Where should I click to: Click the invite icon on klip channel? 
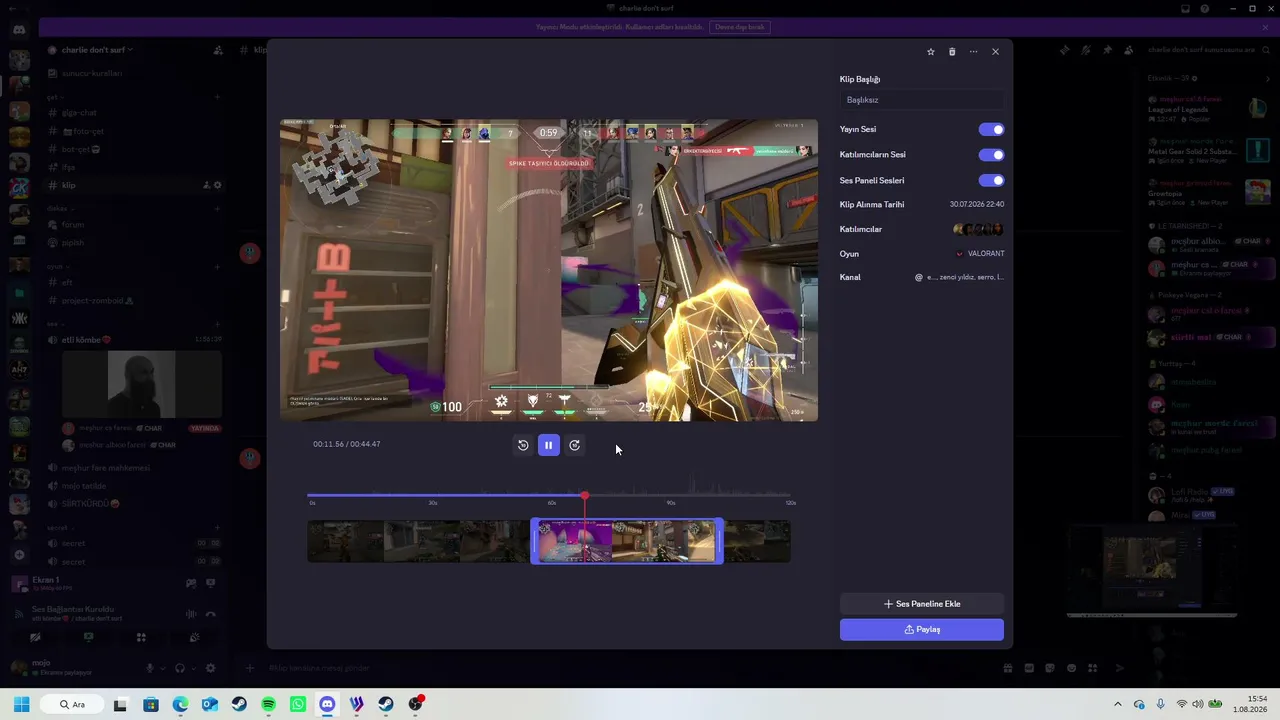tap(206, 185)
